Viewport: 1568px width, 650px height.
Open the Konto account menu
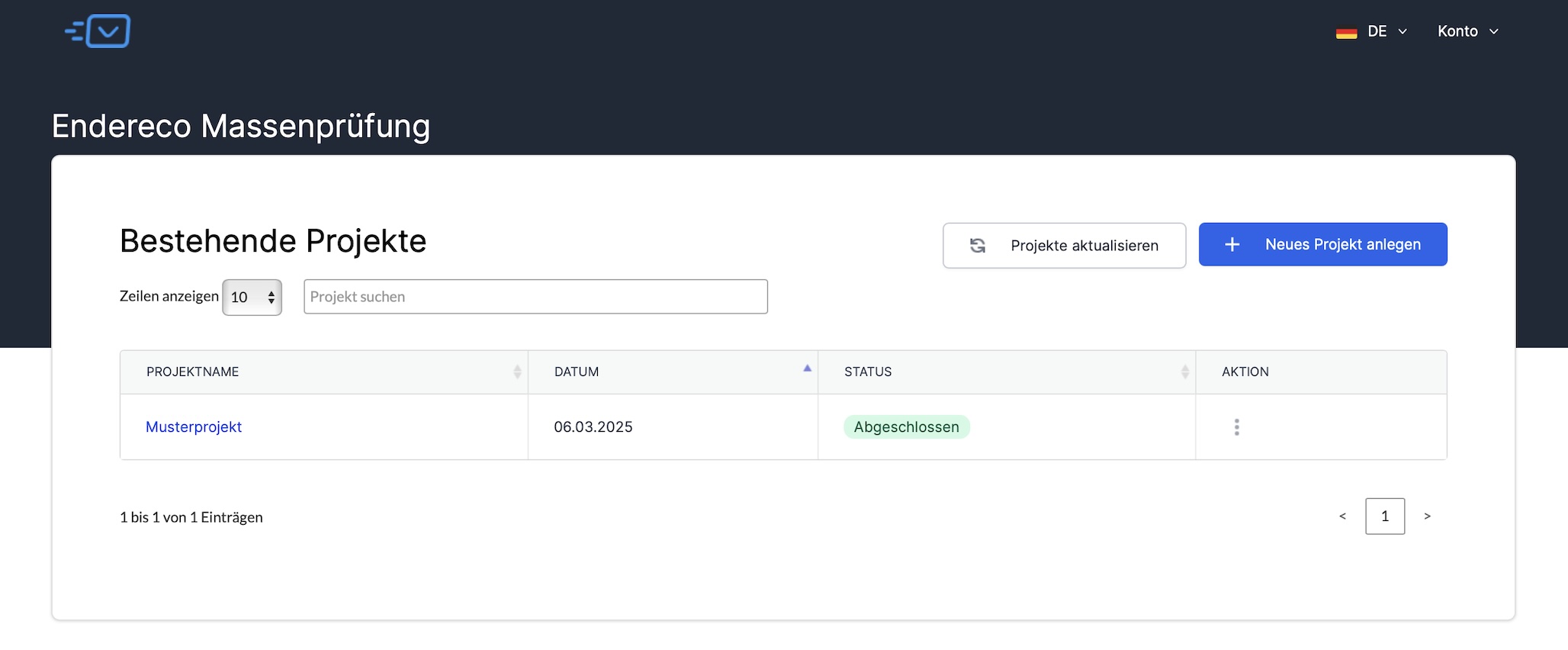[1468, 31]
